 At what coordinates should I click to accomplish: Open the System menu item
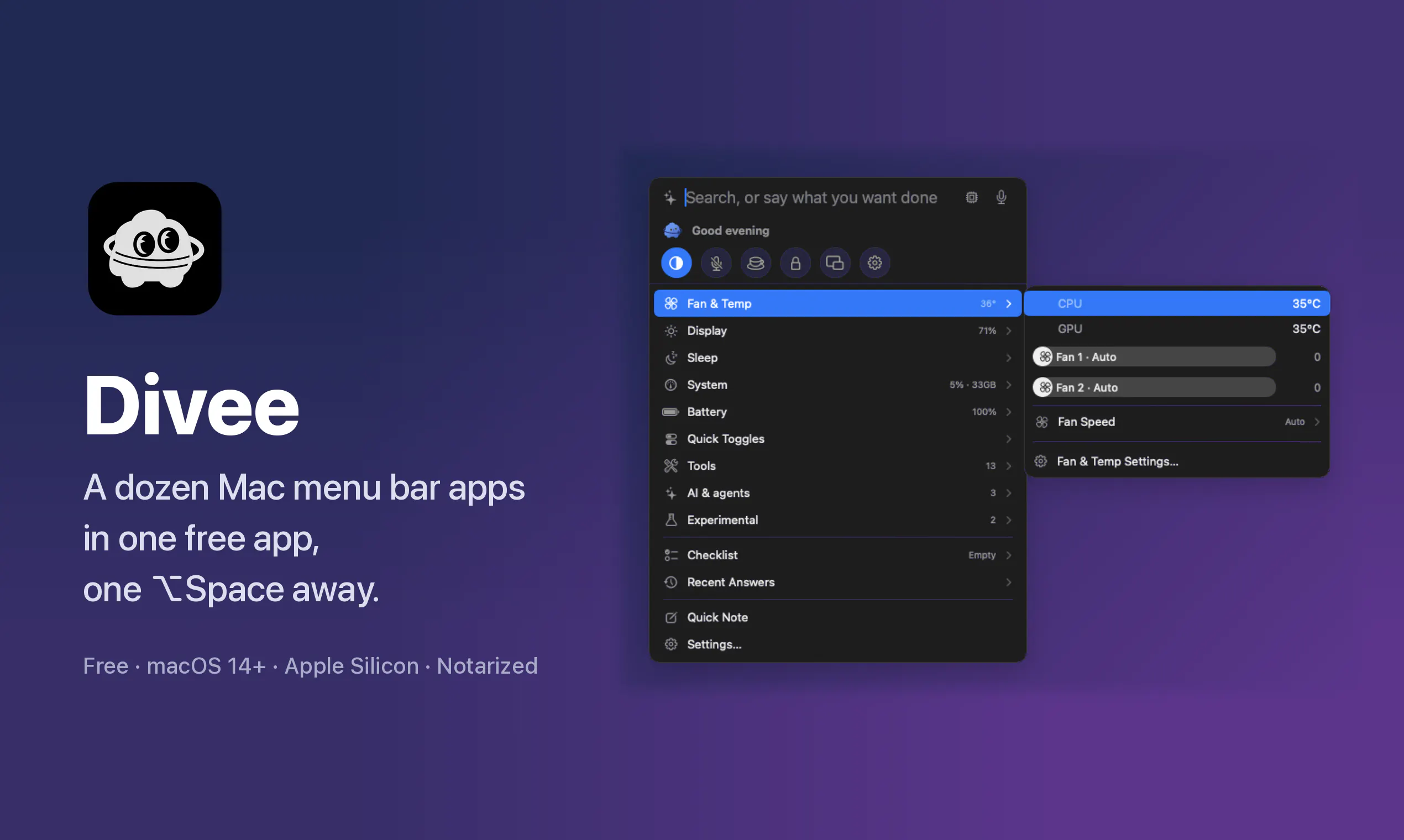coord(837,385)
